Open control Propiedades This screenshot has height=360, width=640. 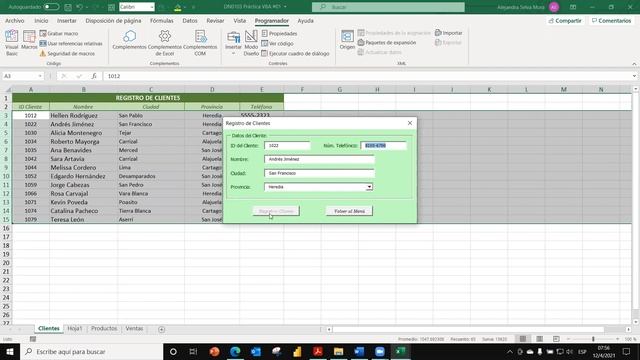(x=279, y=33)
